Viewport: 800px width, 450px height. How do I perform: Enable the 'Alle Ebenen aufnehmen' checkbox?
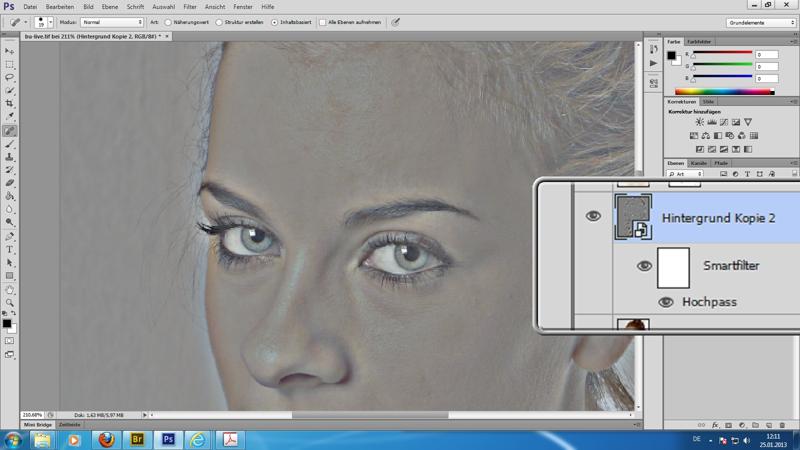pyautogui.click(x=322, y=22)
